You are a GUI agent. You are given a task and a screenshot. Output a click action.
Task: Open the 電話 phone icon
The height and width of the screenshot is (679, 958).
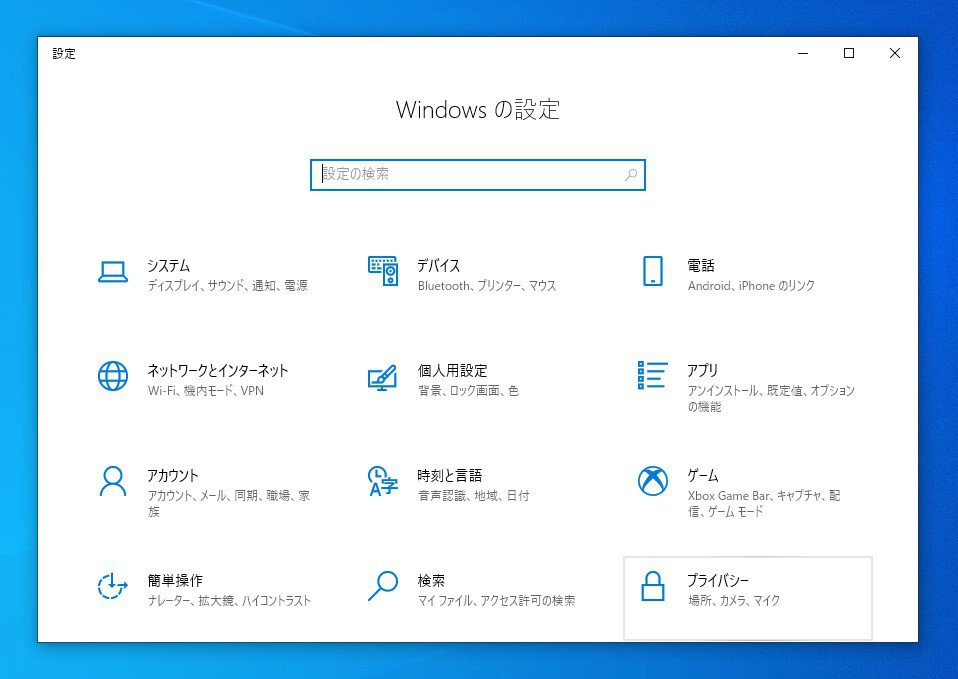653,271
